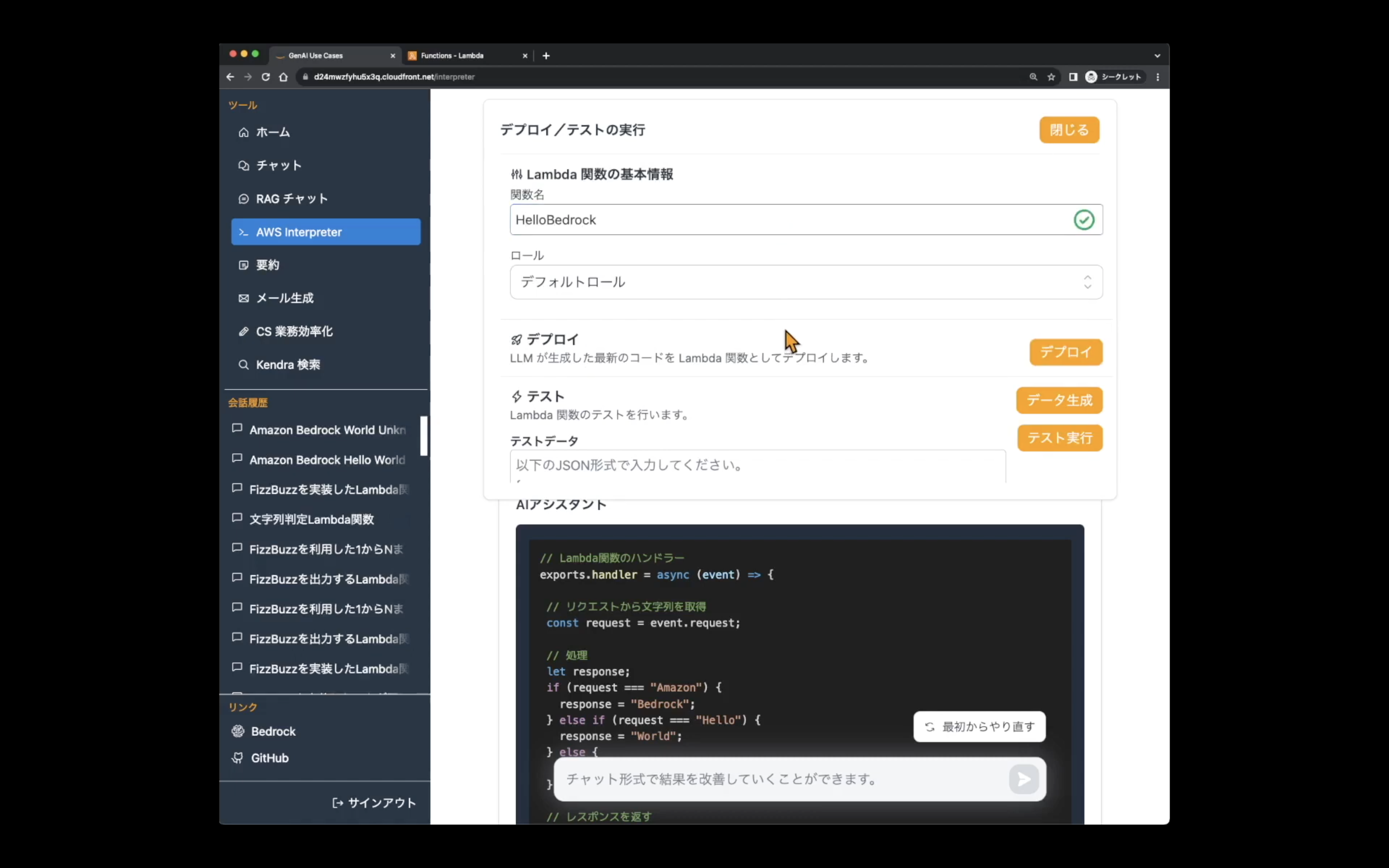Image resolution: width=1389 pixels, height=868 pixels.
Task: Open the 要約 summarize tool
Action: point(267,265)
